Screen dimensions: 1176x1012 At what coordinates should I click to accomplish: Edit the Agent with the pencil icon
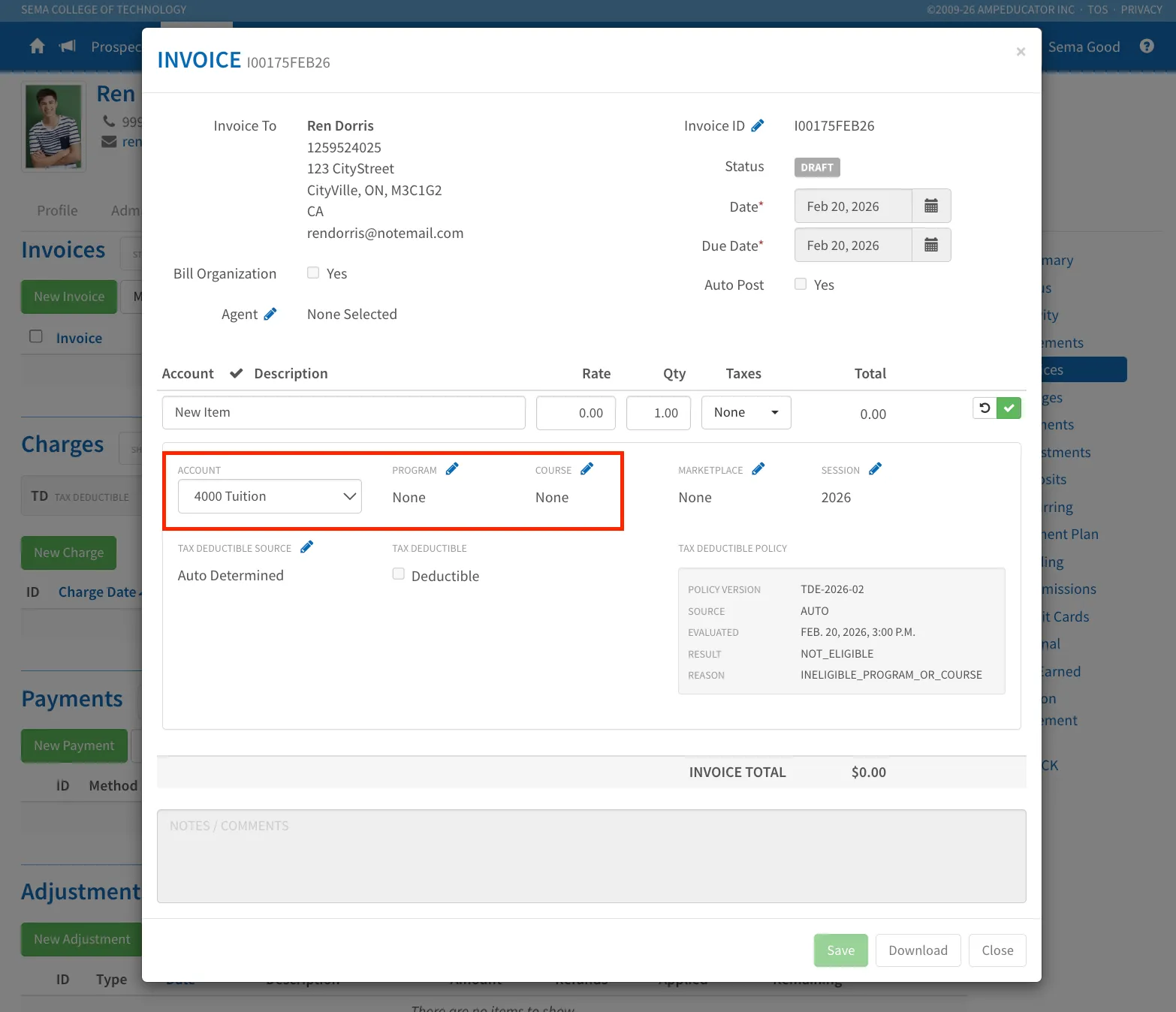[x=270, y=314]
